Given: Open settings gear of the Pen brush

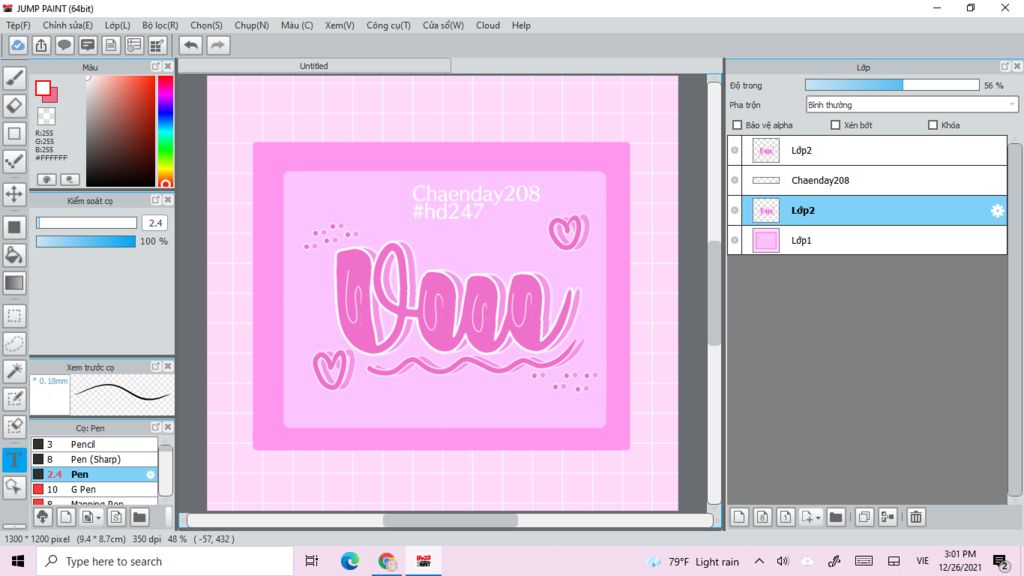Looking at the screenshot, I should click(x=150, y=475).
